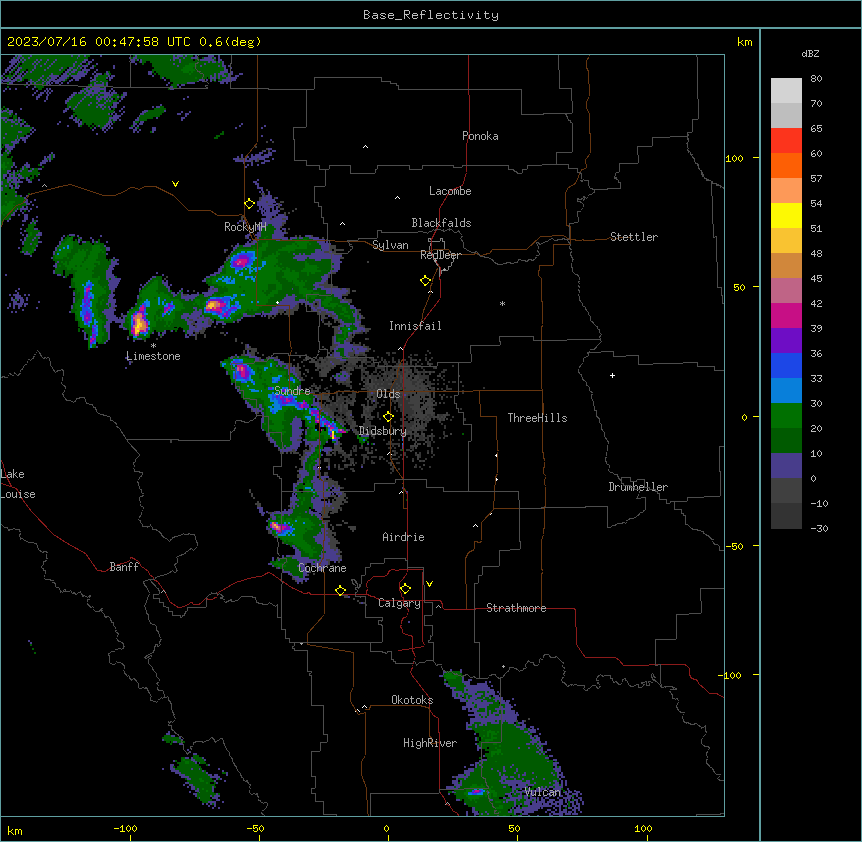
Task: Select the magenta 39-42 dBZ legend swatch
Action: (x=786, y=315)
